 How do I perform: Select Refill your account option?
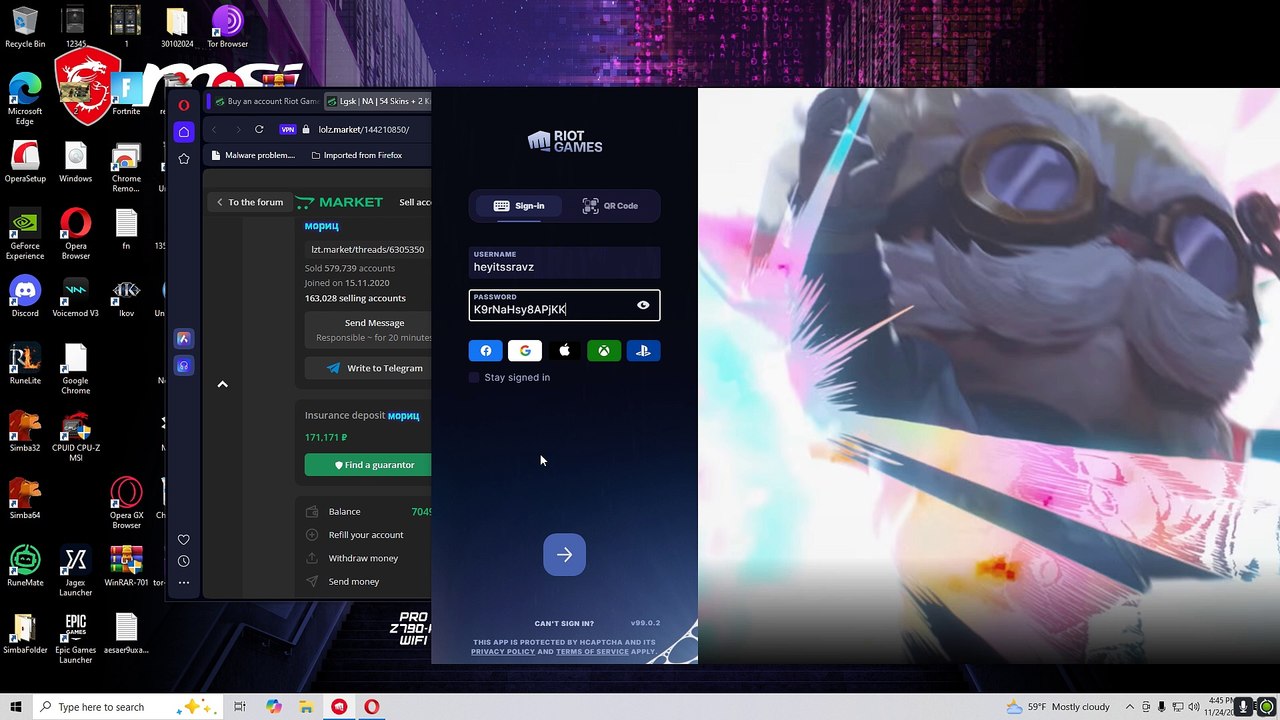click(366, 535)
